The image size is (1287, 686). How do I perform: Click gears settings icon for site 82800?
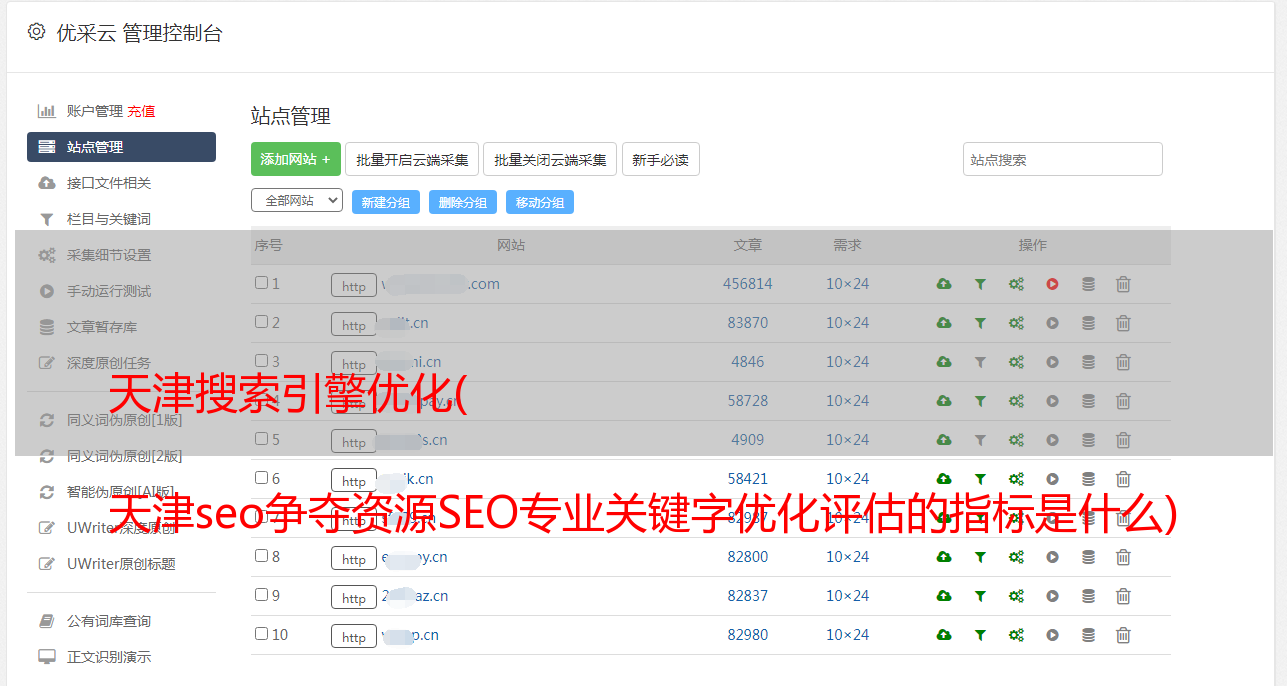pyautogui.click(x=1016, y=557)
